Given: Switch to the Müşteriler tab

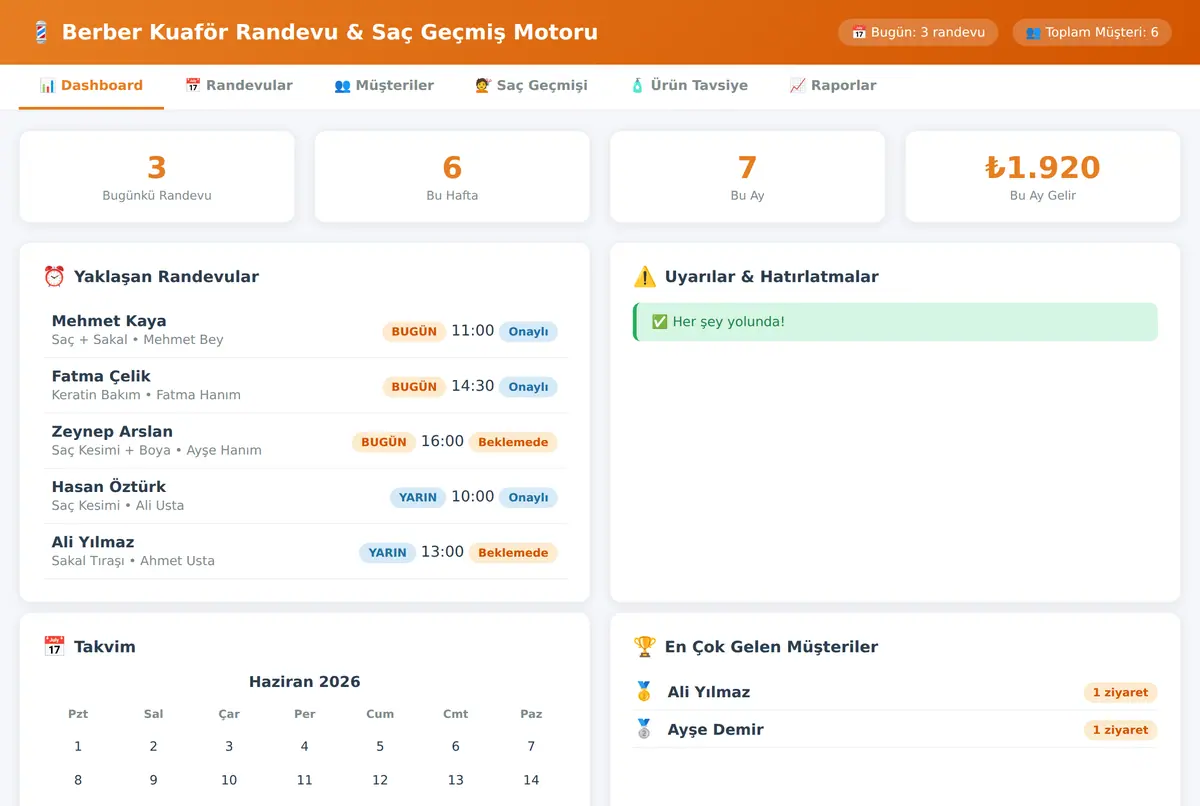Looking at the screenshot, I should 384,86.
